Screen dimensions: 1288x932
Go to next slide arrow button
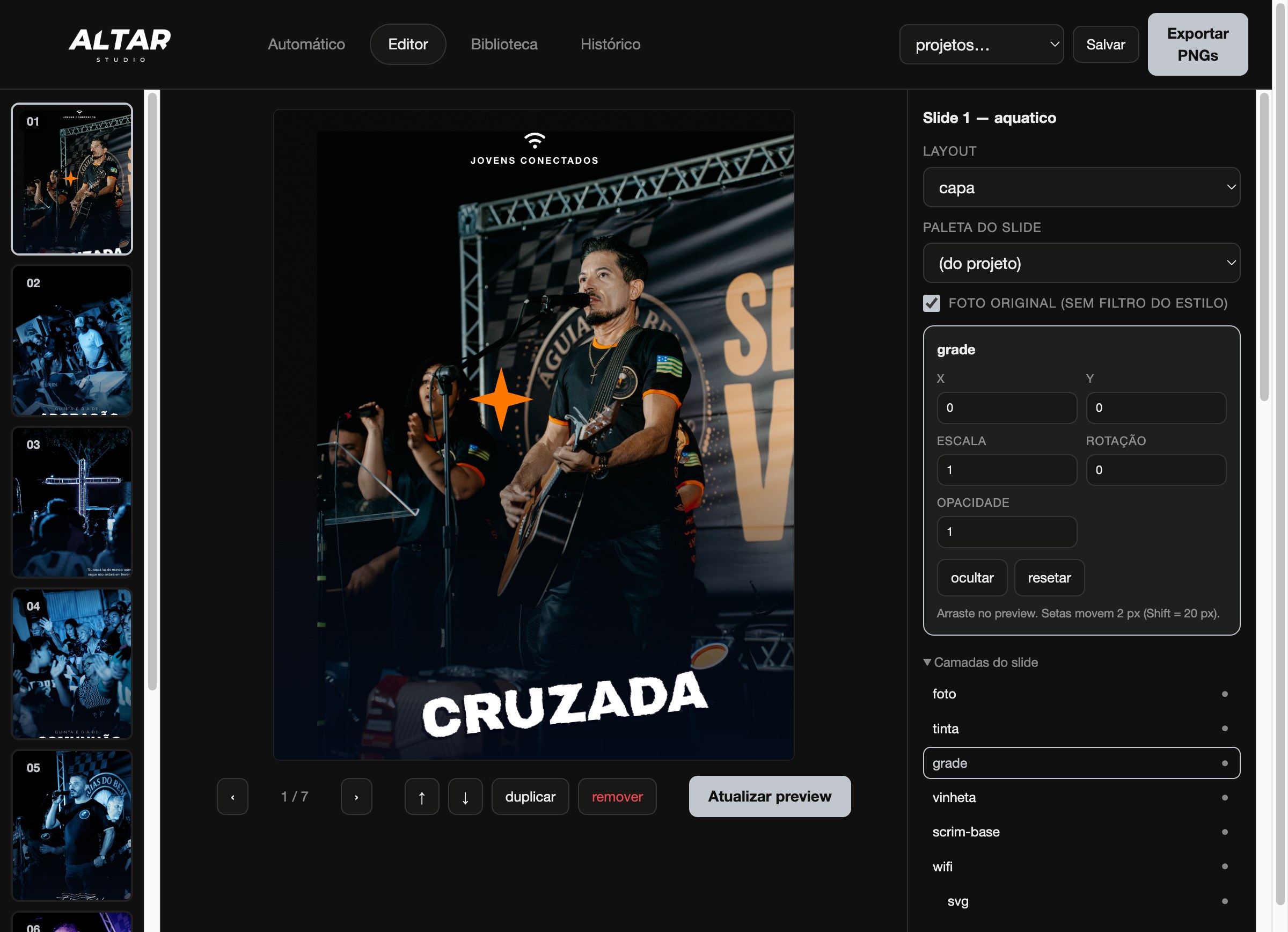click(x=356, y=796)
